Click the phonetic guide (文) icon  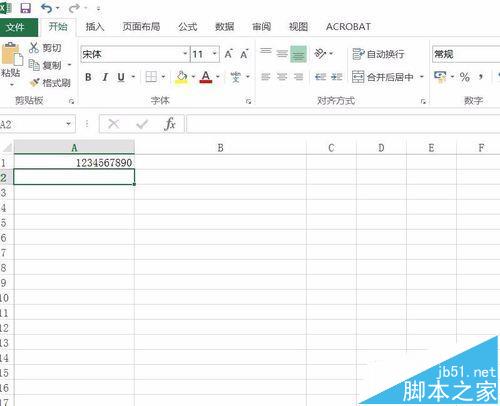click(x=236, y=77)
